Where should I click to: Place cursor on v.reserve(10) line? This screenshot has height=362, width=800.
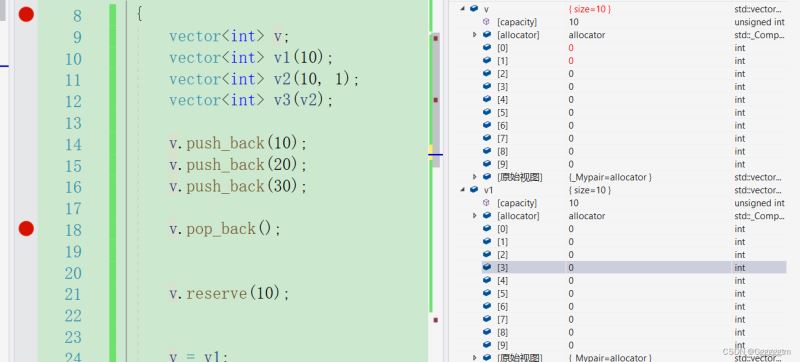pos(229,294)
